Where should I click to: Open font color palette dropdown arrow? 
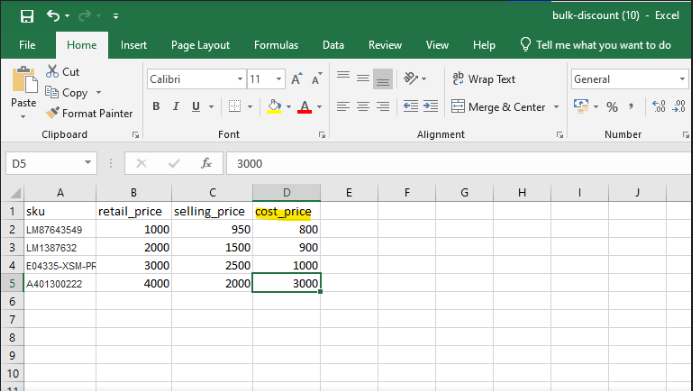click(x=320, y=106)
